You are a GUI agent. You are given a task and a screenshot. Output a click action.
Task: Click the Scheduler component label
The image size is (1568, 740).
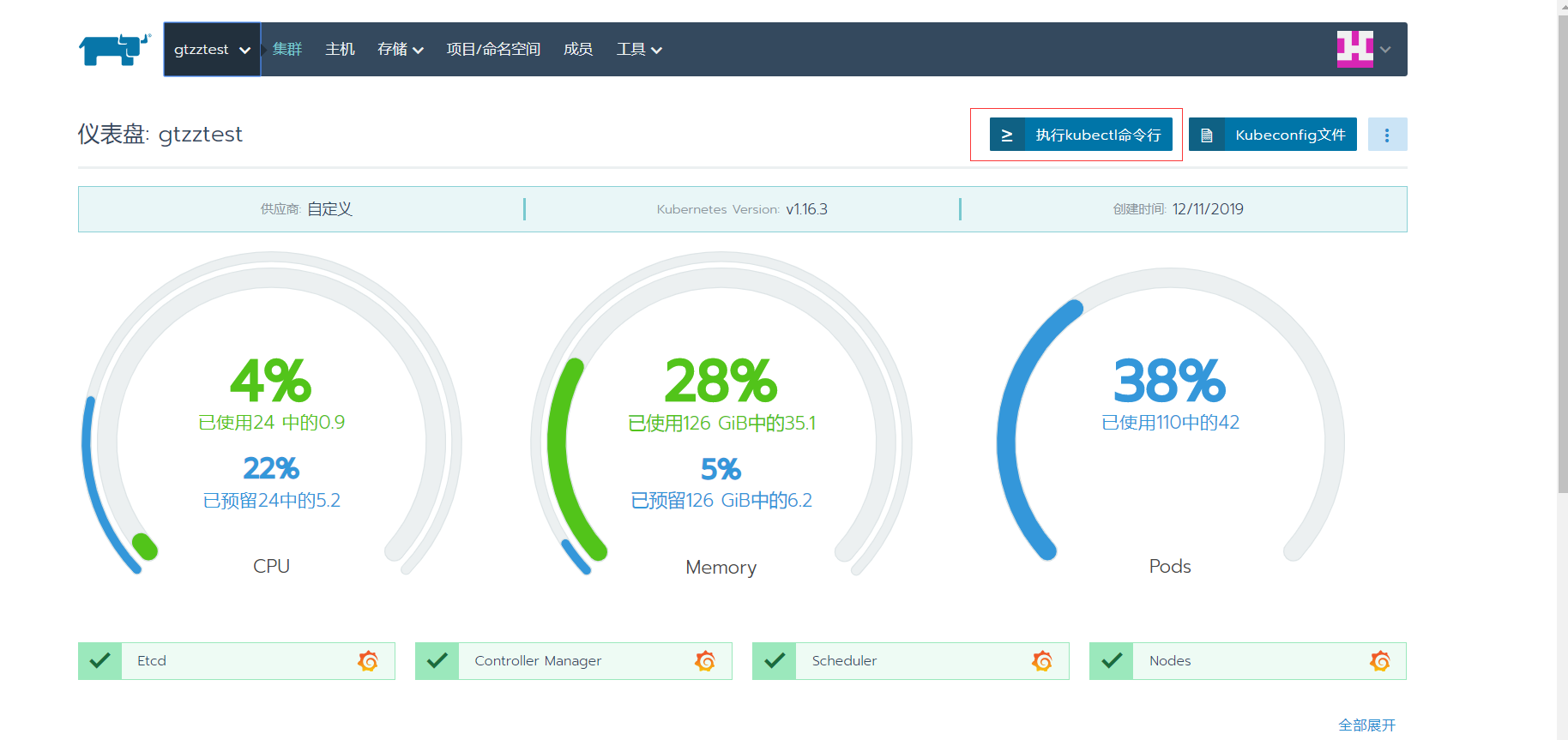coord(844,661)
